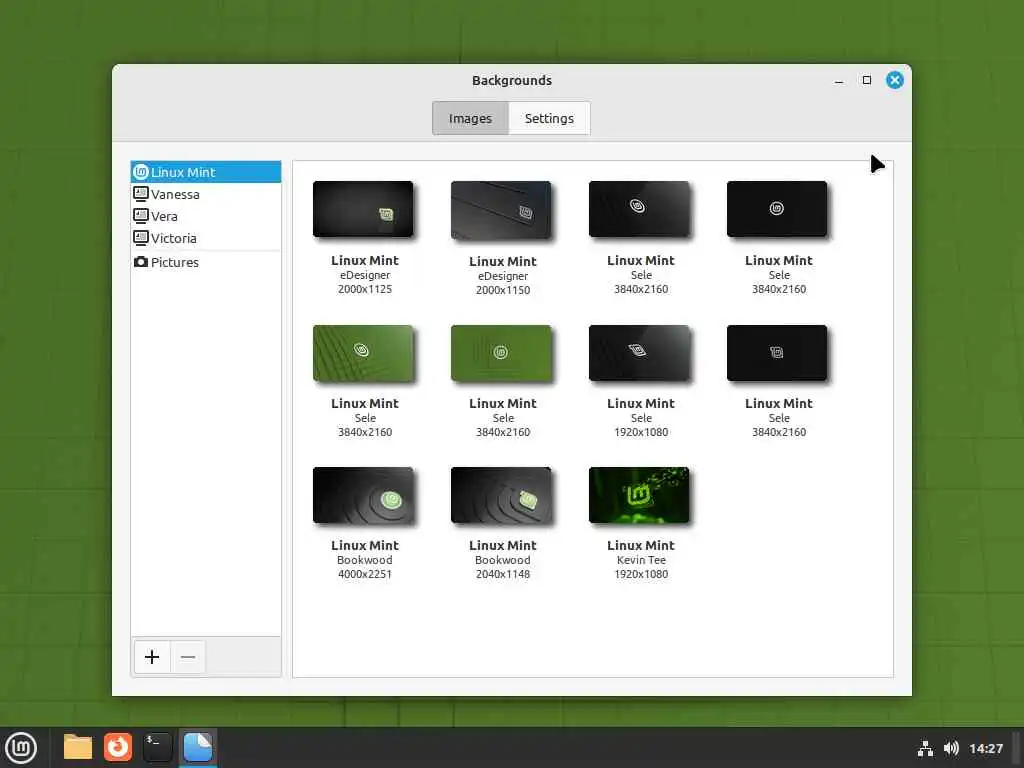This screenshot has height=768, width=1024.
Task: Open the Pictures folder entry
Action: pos(206,262)
